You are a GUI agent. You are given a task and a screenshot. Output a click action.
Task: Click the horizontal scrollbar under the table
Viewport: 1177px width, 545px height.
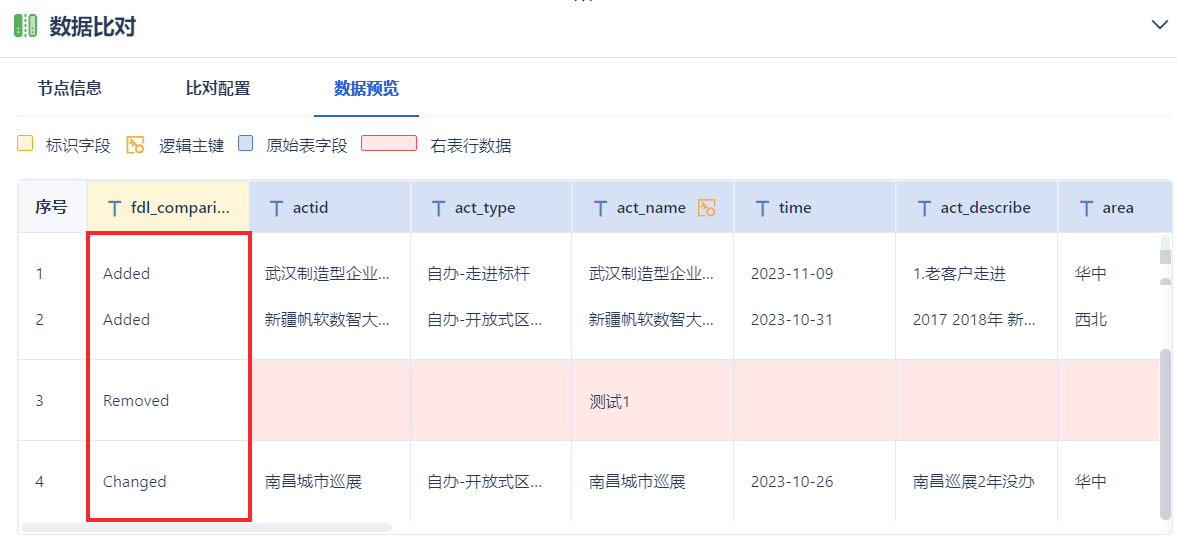click(x=207, y=527)
